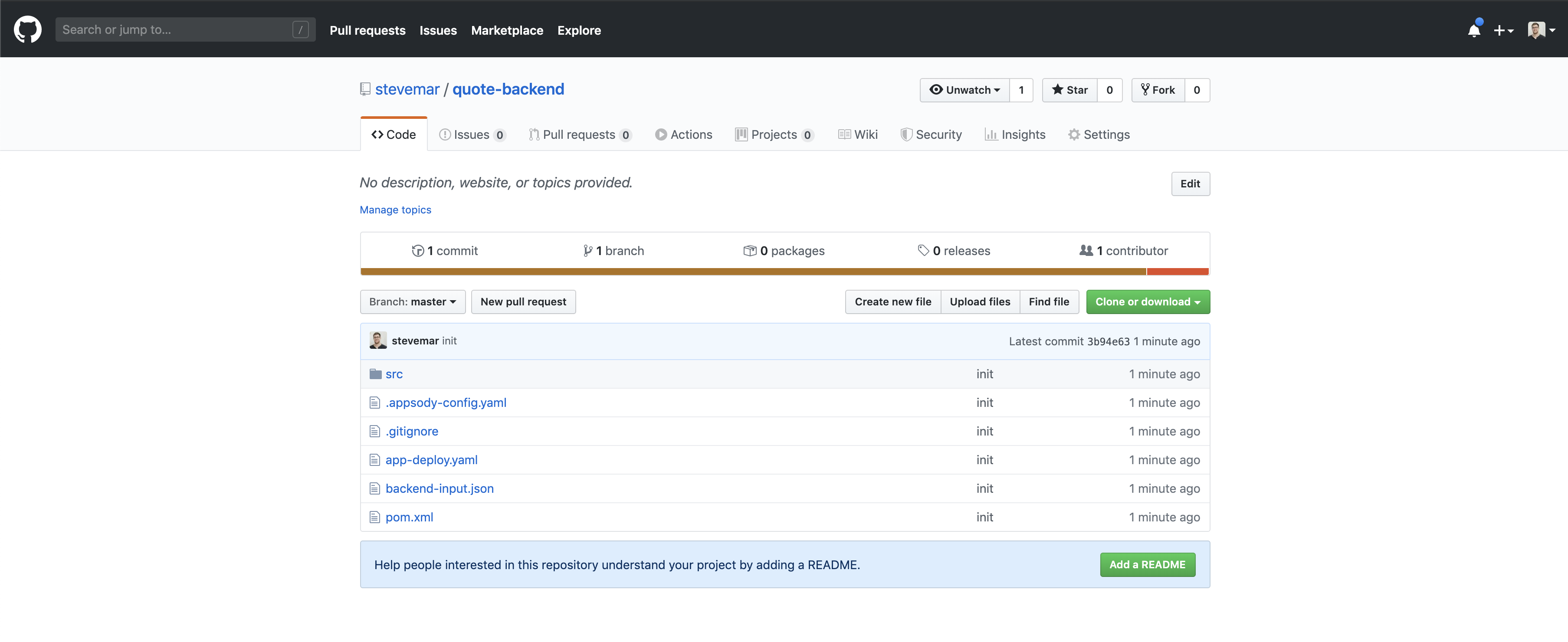
Task: Click the red language bar segment
Action: [1177, 272]
